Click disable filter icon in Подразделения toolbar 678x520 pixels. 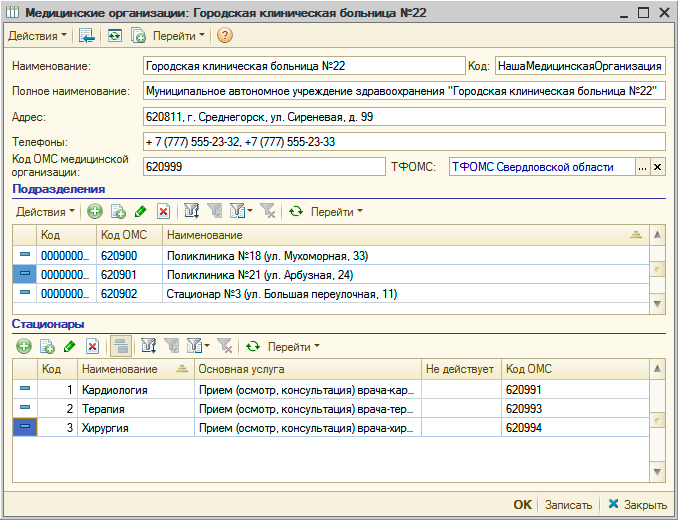pos(267,211)
